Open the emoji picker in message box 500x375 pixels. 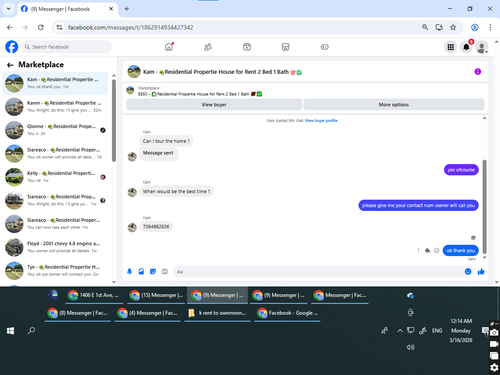(468, 272)
